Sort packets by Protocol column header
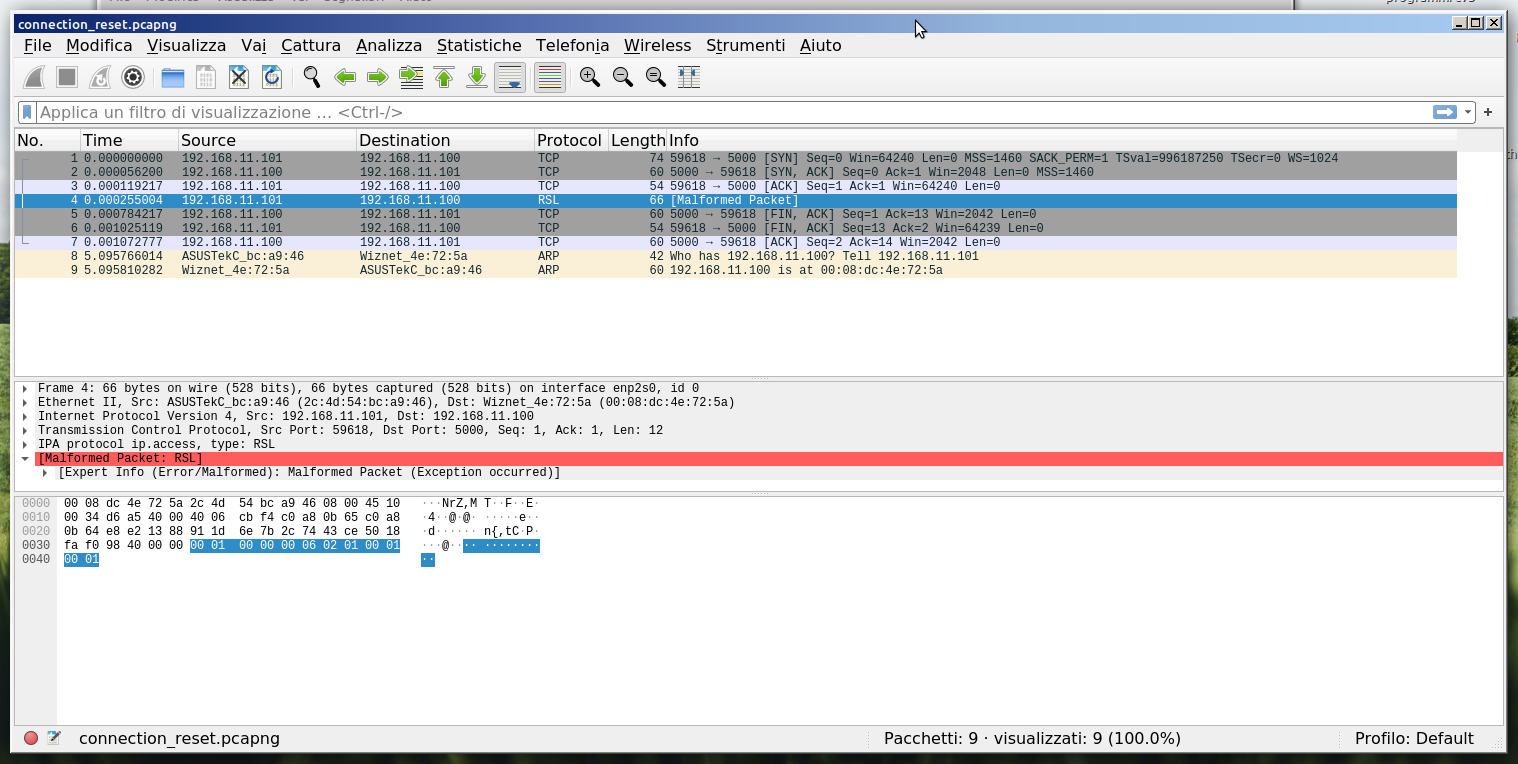This screenshot has width=1518, height=764. tap(570, 140)
